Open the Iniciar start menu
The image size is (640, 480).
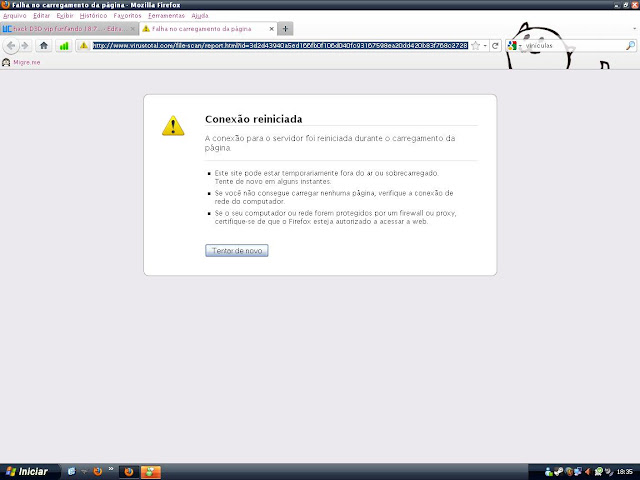tap(29, 472)
